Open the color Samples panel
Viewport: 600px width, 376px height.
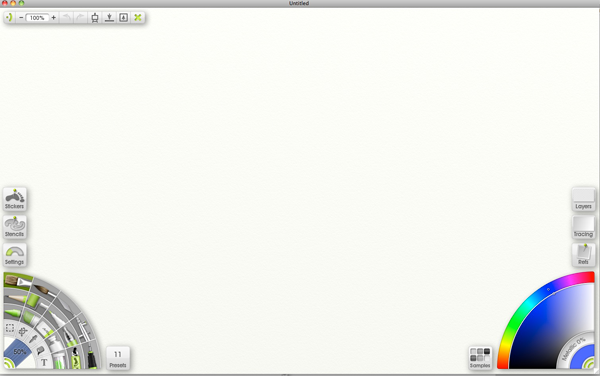click(480, 358)
